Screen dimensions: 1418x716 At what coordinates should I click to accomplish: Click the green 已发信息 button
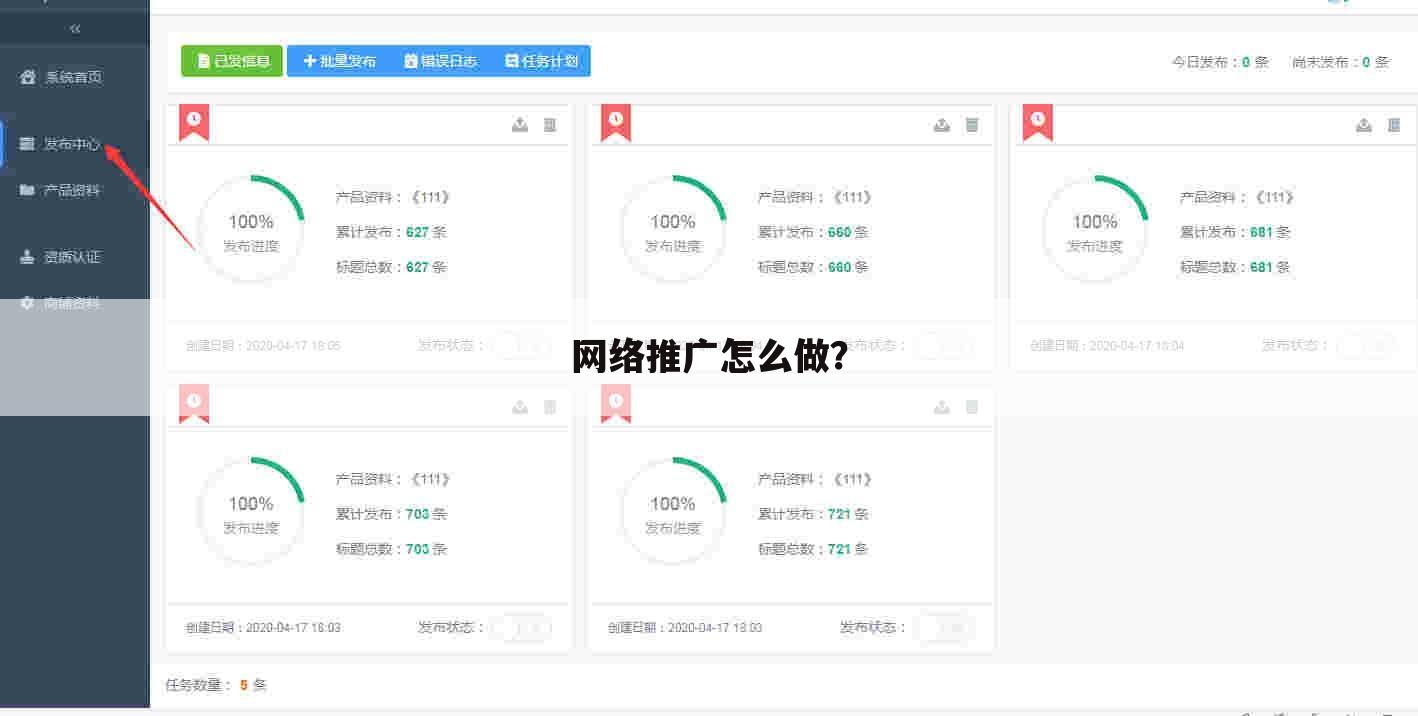point(231,60)
